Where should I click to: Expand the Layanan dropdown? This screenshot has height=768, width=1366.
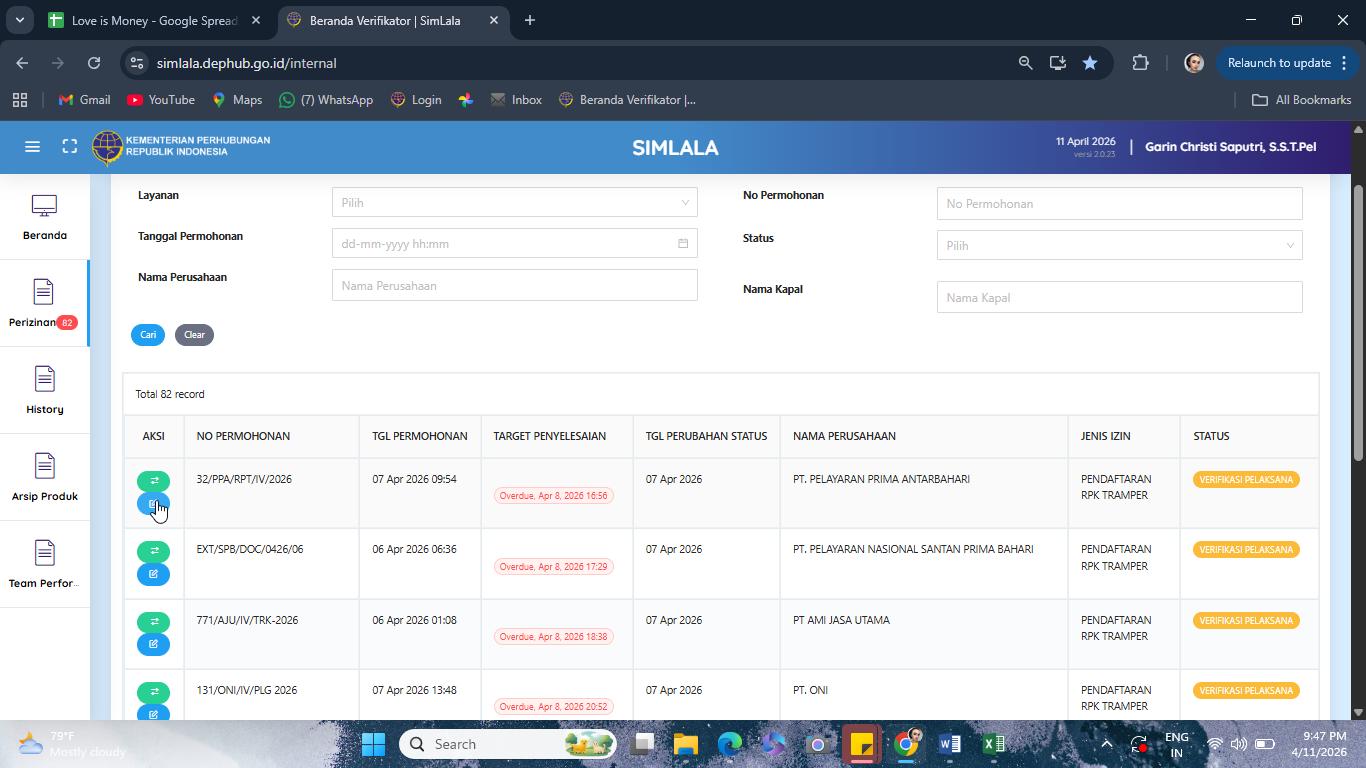click(x=514, y=202)
